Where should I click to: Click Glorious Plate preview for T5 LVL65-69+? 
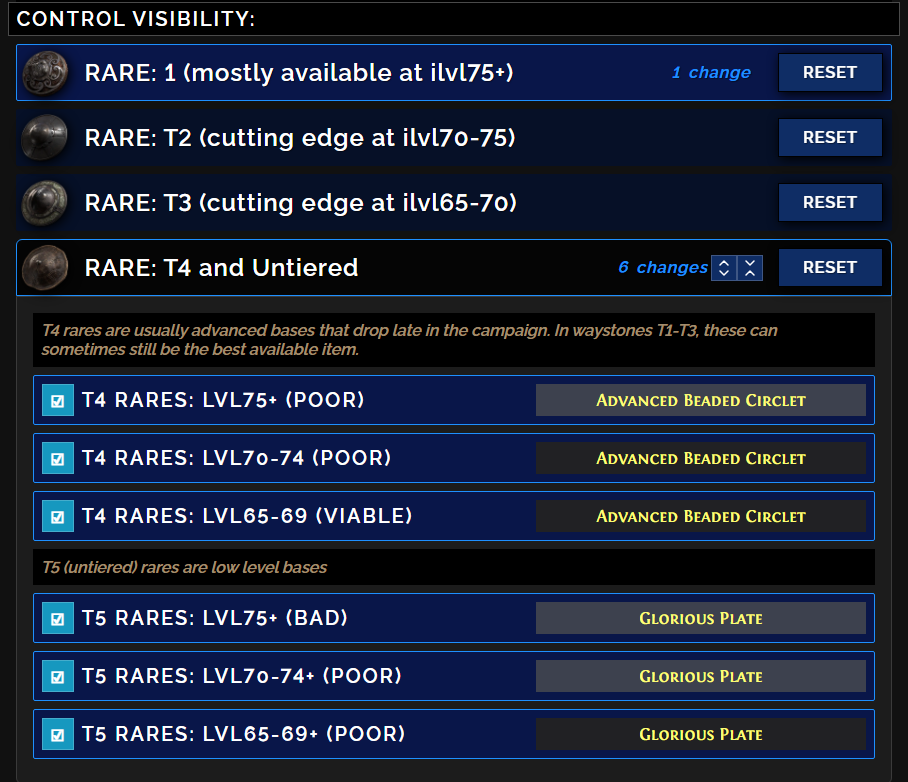click(x=700, y=734)
